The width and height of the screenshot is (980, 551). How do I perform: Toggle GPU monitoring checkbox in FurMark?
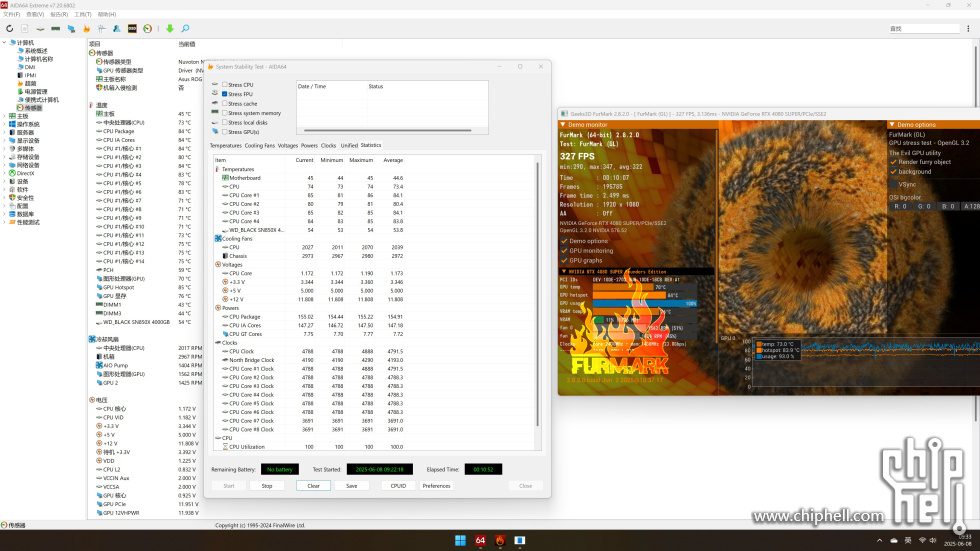click(x=564, y=251)
